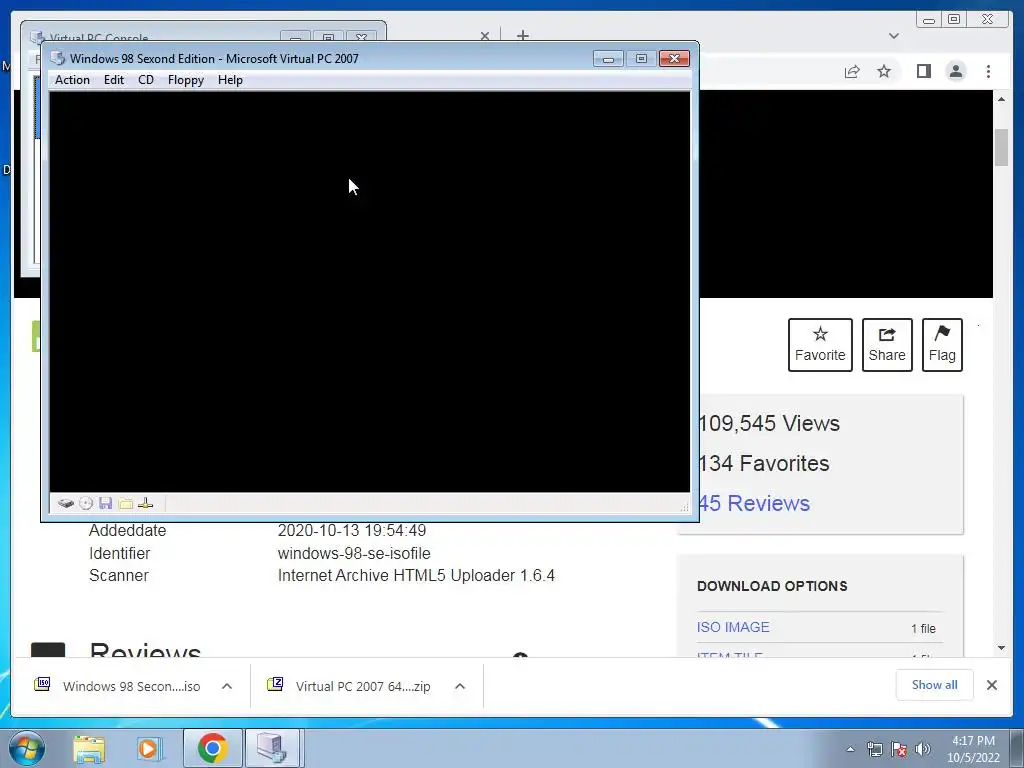The height and width of the screenshot is (768, 1024).
Task: Close the current Chrome tab
Action: coord(485,36)
